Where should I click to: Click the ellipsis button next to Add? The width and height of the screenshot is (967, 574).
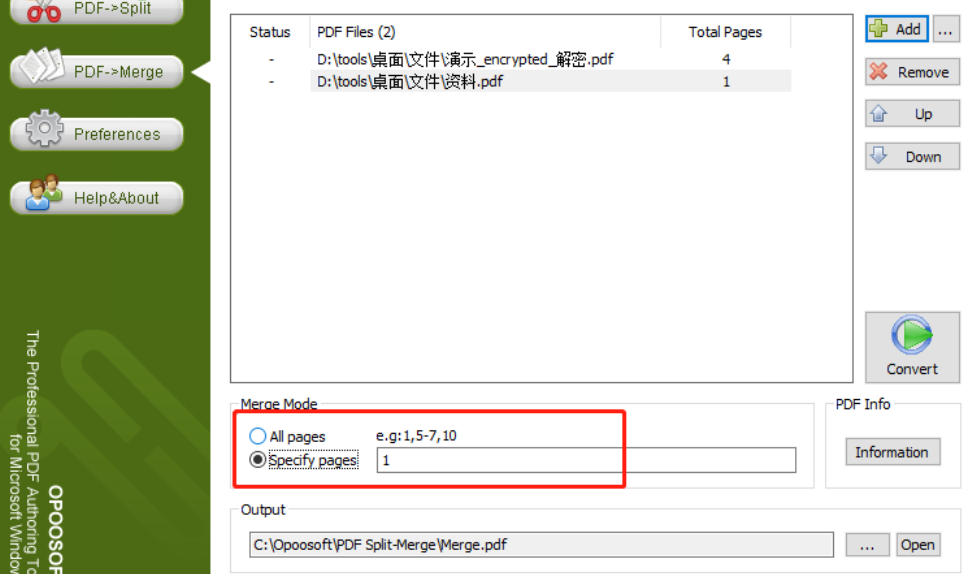(946, 29)
